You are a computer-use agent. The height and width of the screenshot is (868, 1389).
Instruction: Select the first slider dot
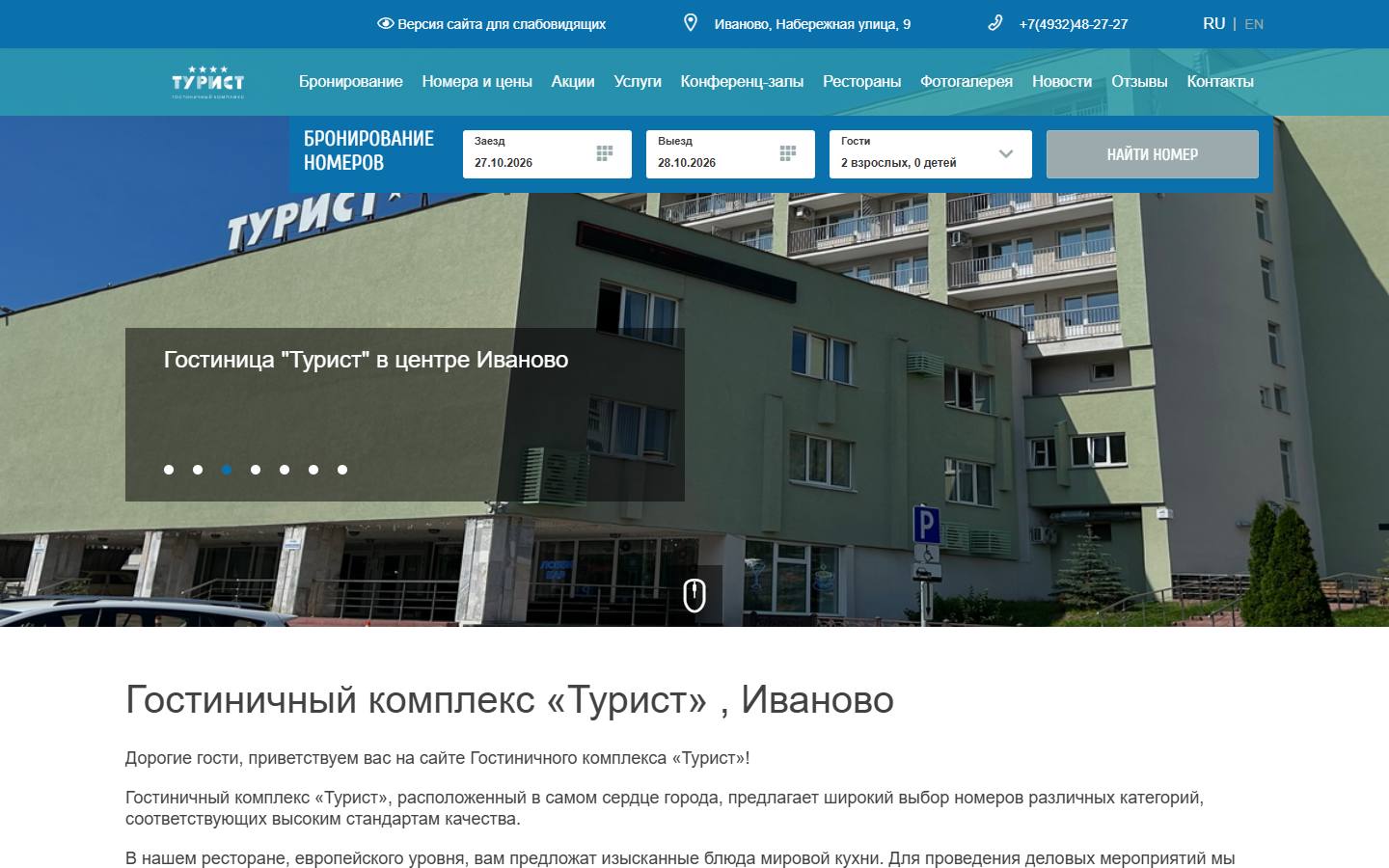(x=169, y=470)
